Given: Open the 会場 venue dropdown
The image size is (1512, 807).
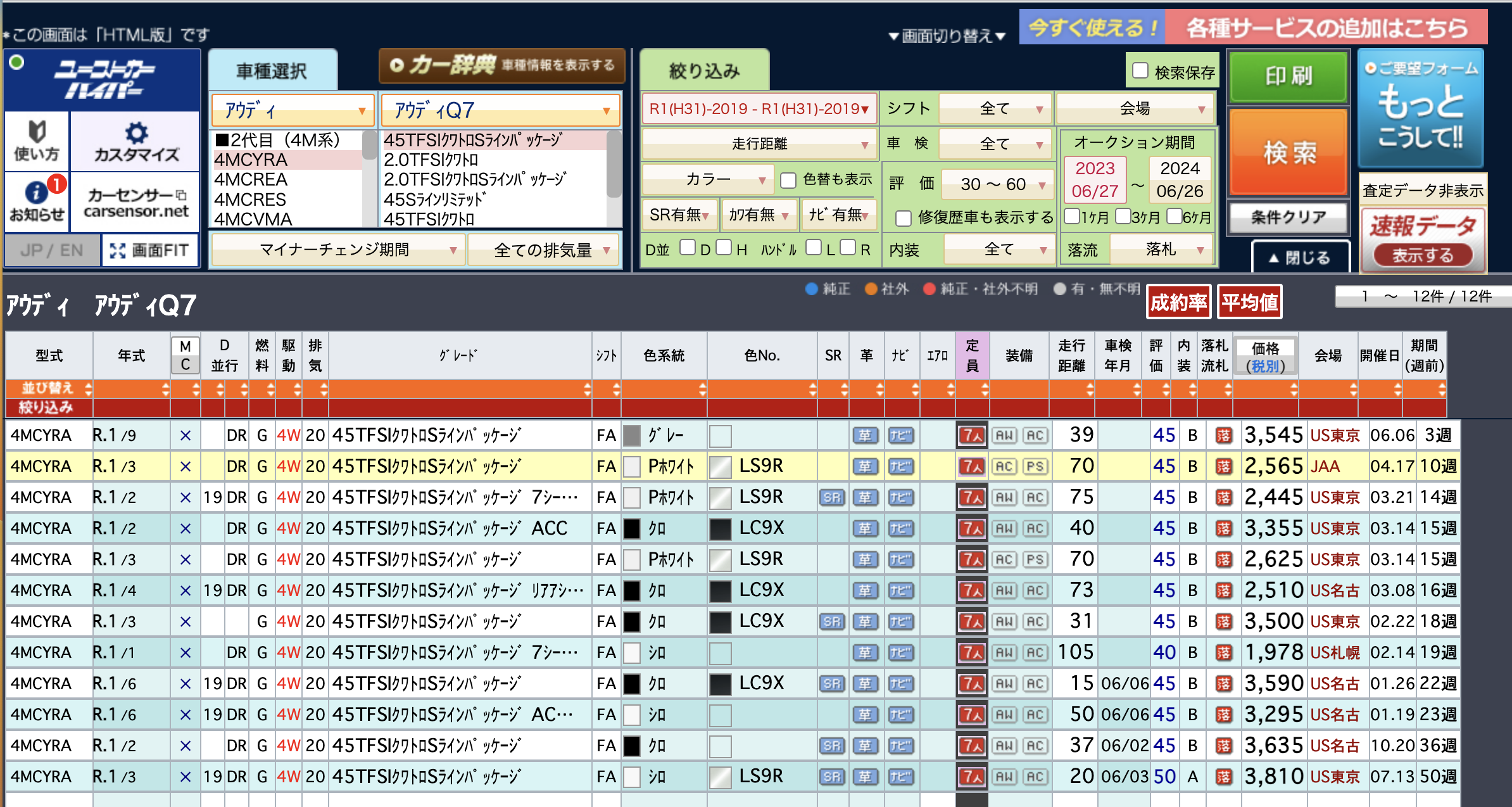Looking at the screenshot, I should point(1135,109).
